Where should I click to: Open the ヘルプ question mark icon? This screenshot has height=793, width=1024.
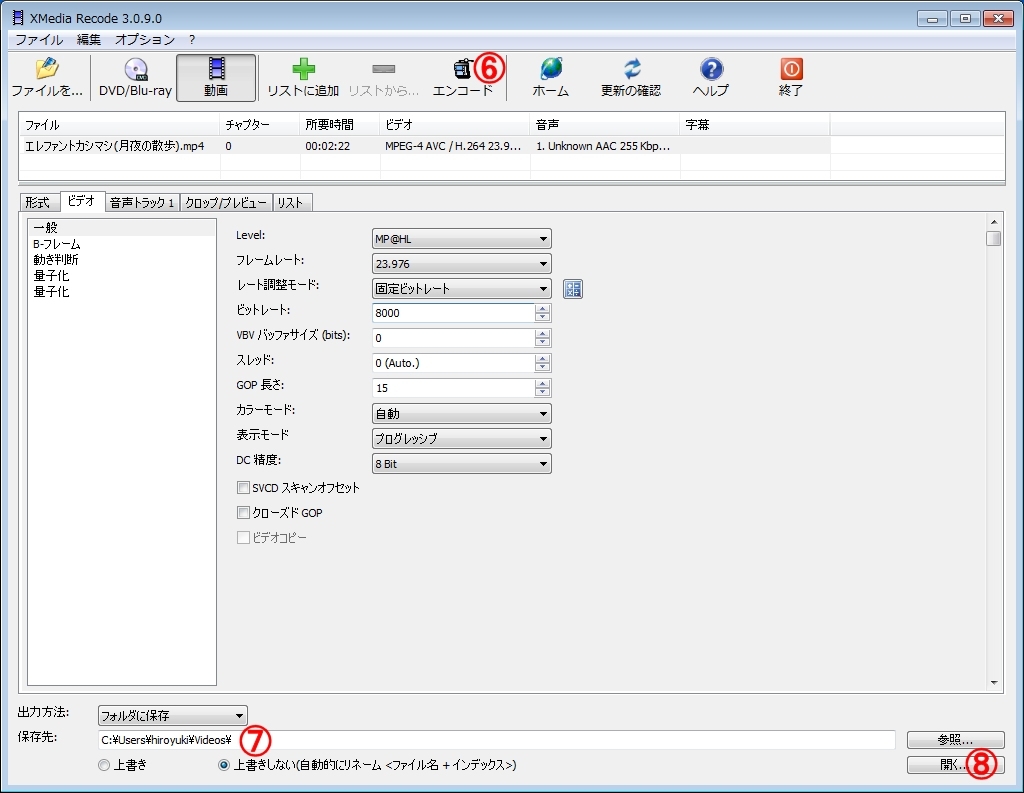click(x=711, y=70)
